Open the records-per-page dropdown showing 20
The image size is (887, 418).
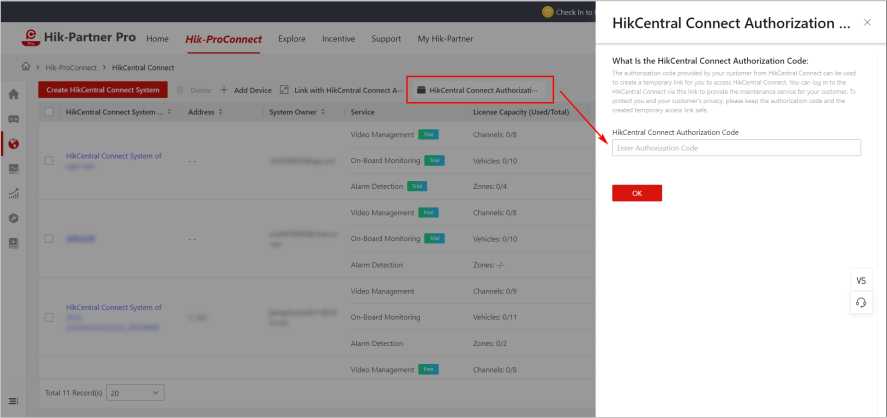point(135,393)
